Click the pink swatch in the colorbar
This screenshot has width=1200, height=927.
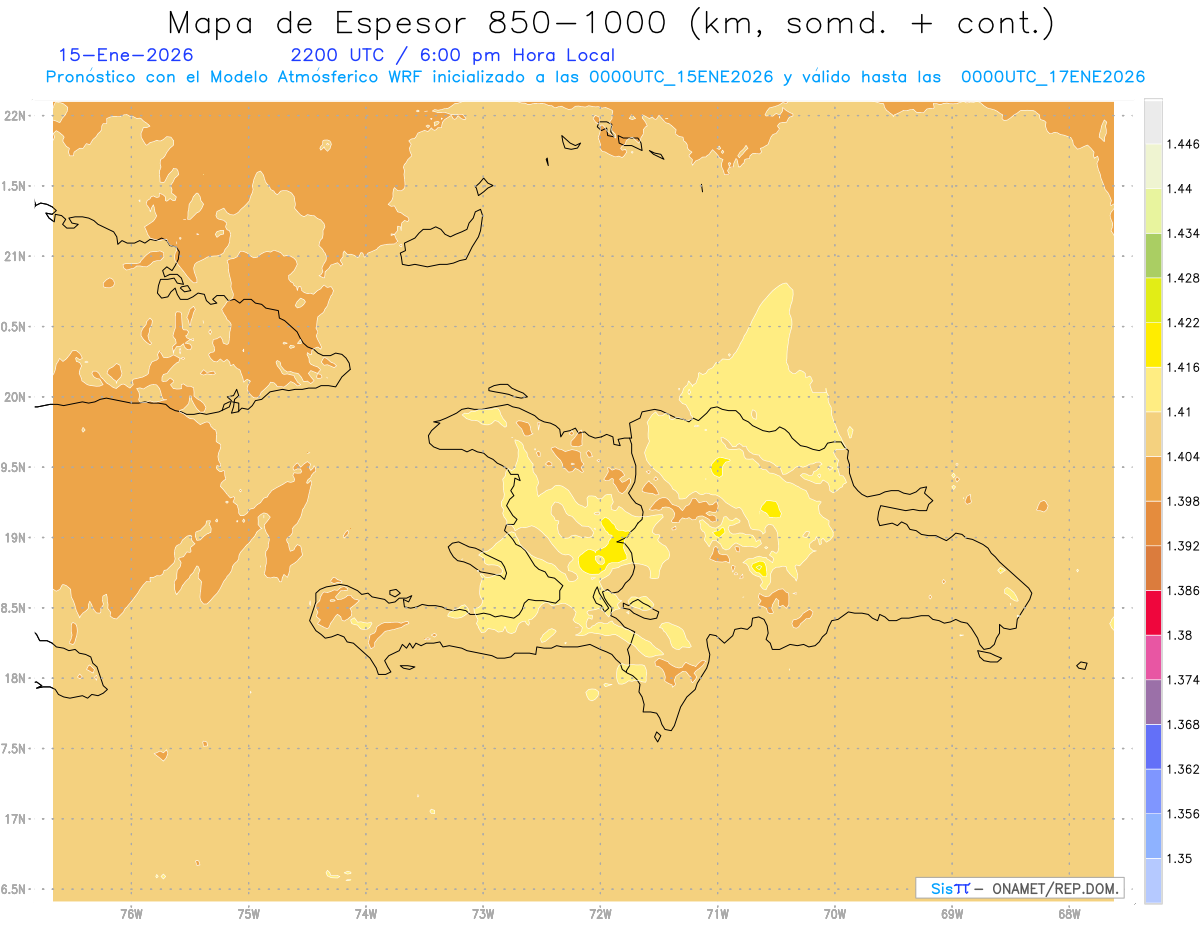coord(1153,657)
